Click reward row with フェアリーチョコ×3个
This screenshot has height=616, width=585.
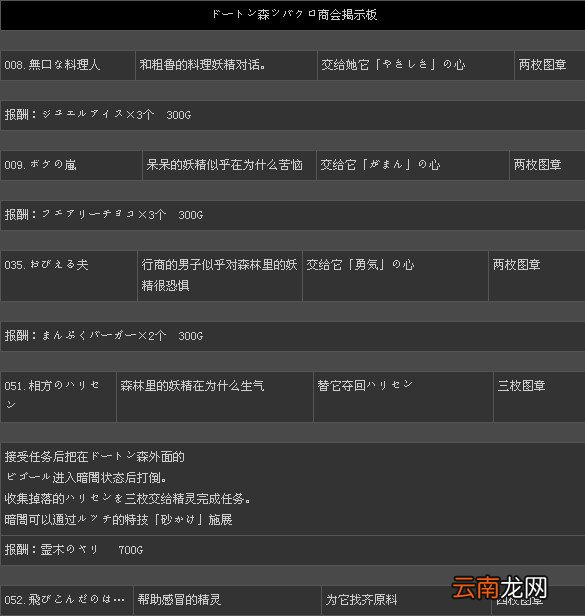point(292,215)
